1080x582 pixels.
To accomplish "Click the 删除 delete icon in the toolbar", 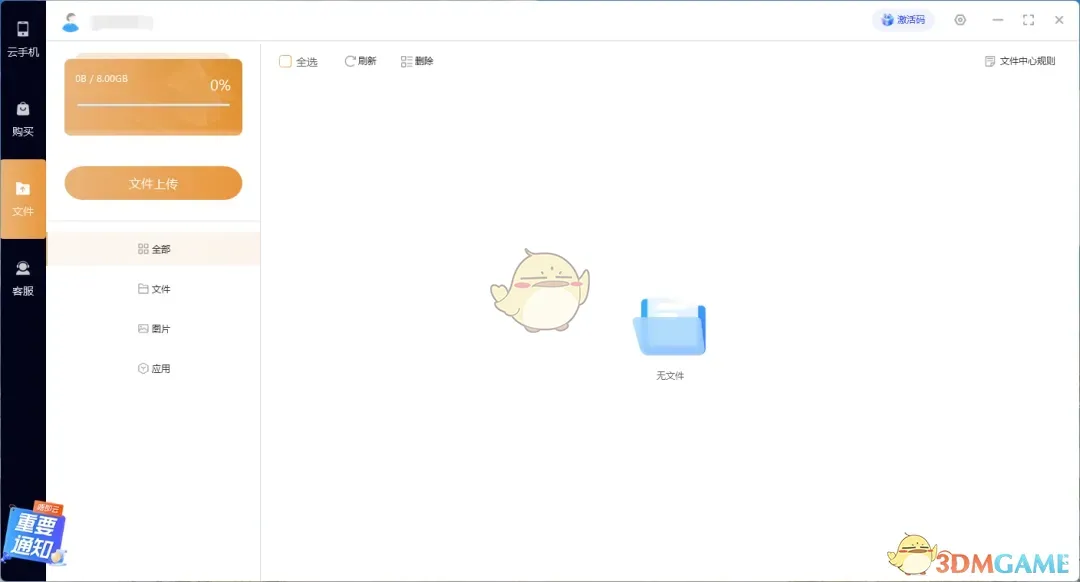I will pos(417,61).
